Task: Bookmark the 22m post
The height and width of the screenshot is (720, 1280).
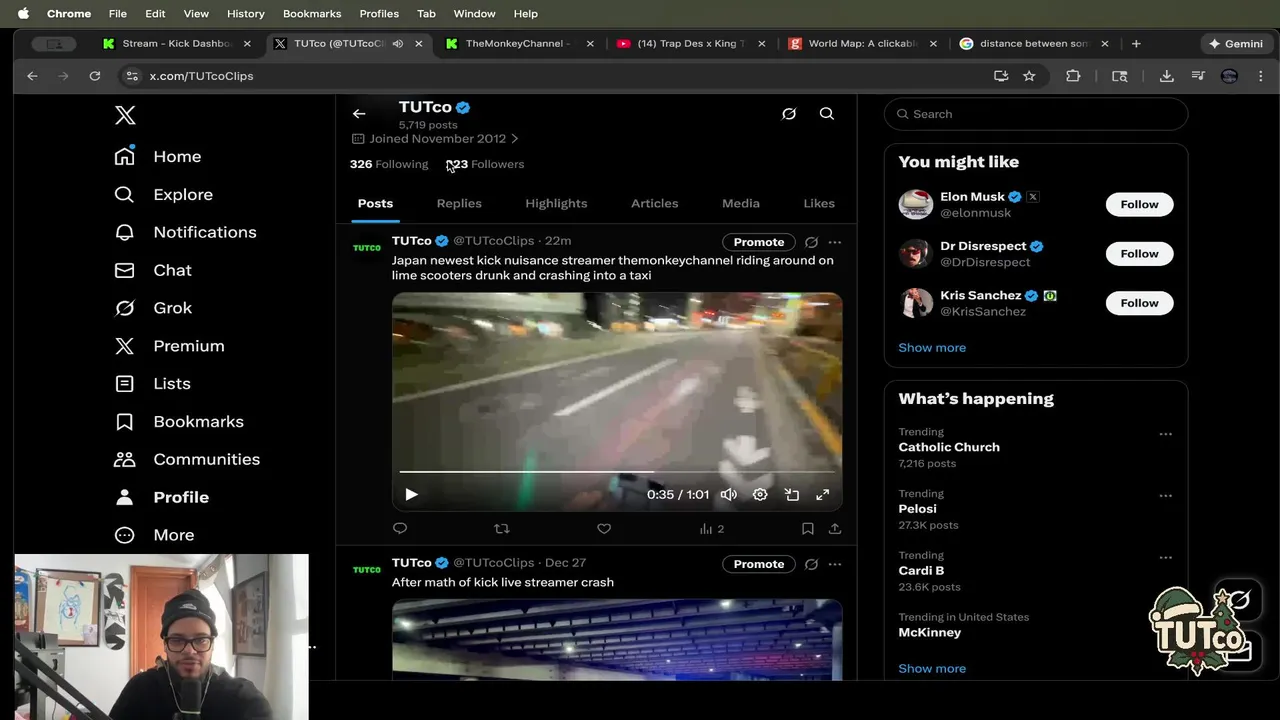Action: coord(807,528)
